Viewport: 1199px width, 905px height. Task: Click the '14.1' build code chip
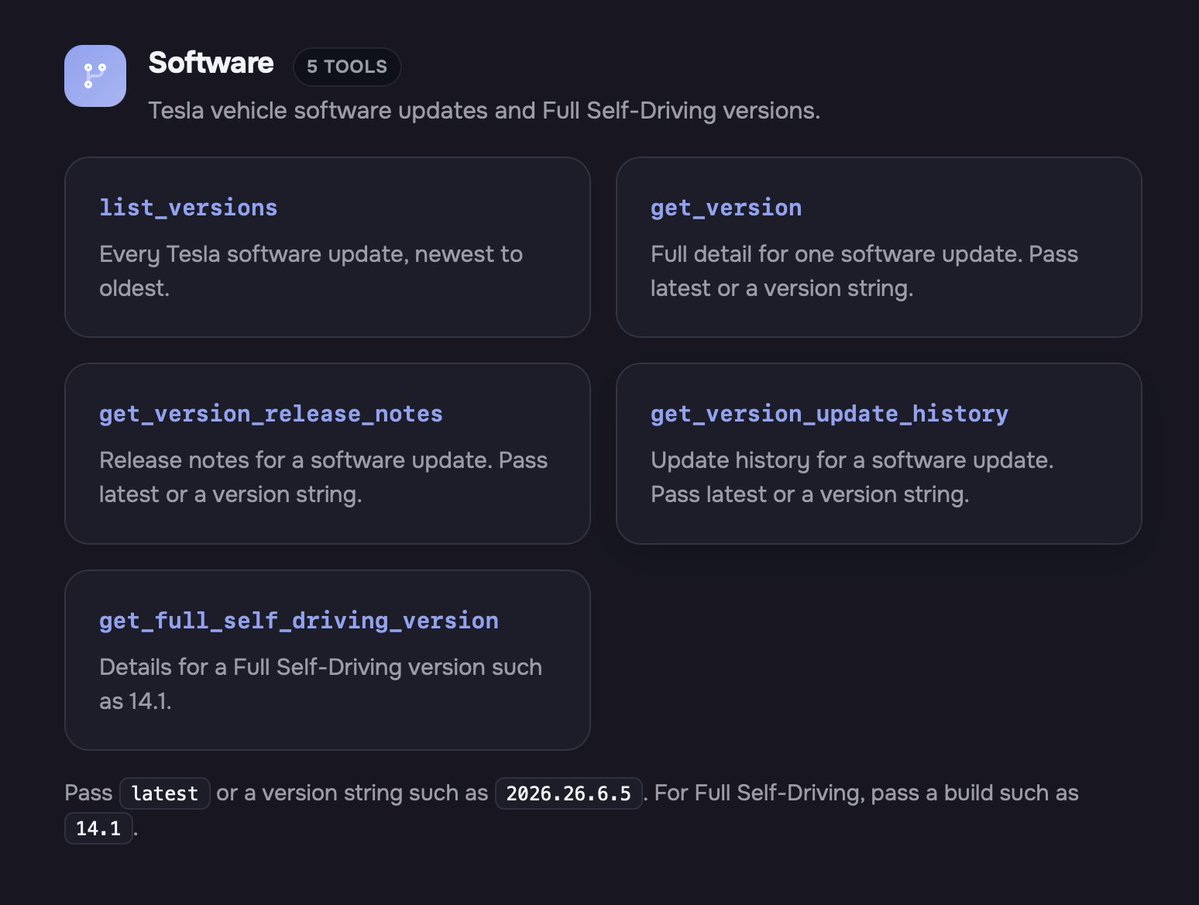click(x=99, y=828)
